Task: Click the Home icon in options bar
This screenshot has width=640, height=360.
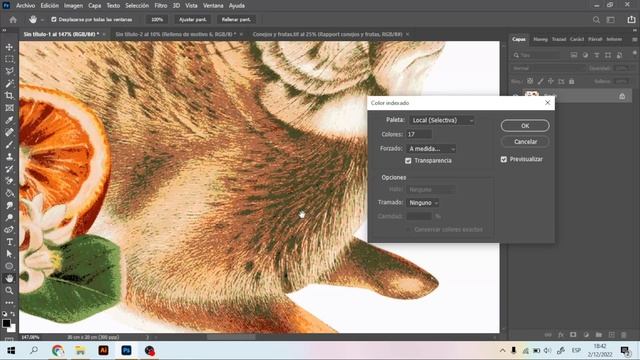Action: pos(13,20)
